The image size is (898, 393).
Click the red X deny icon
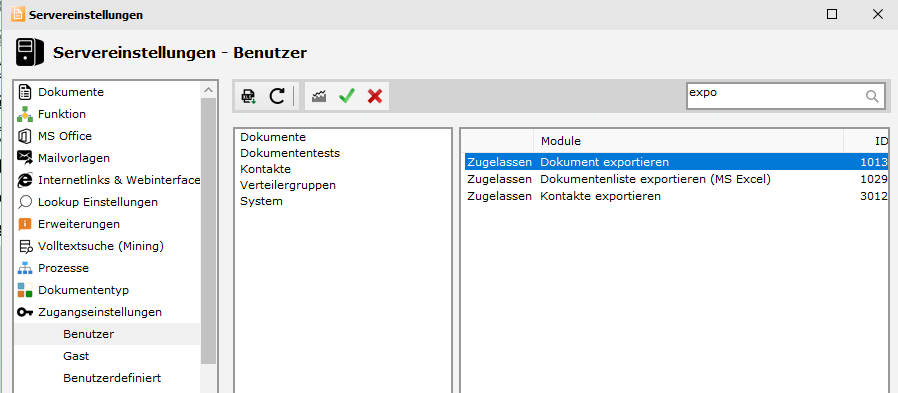375,96
